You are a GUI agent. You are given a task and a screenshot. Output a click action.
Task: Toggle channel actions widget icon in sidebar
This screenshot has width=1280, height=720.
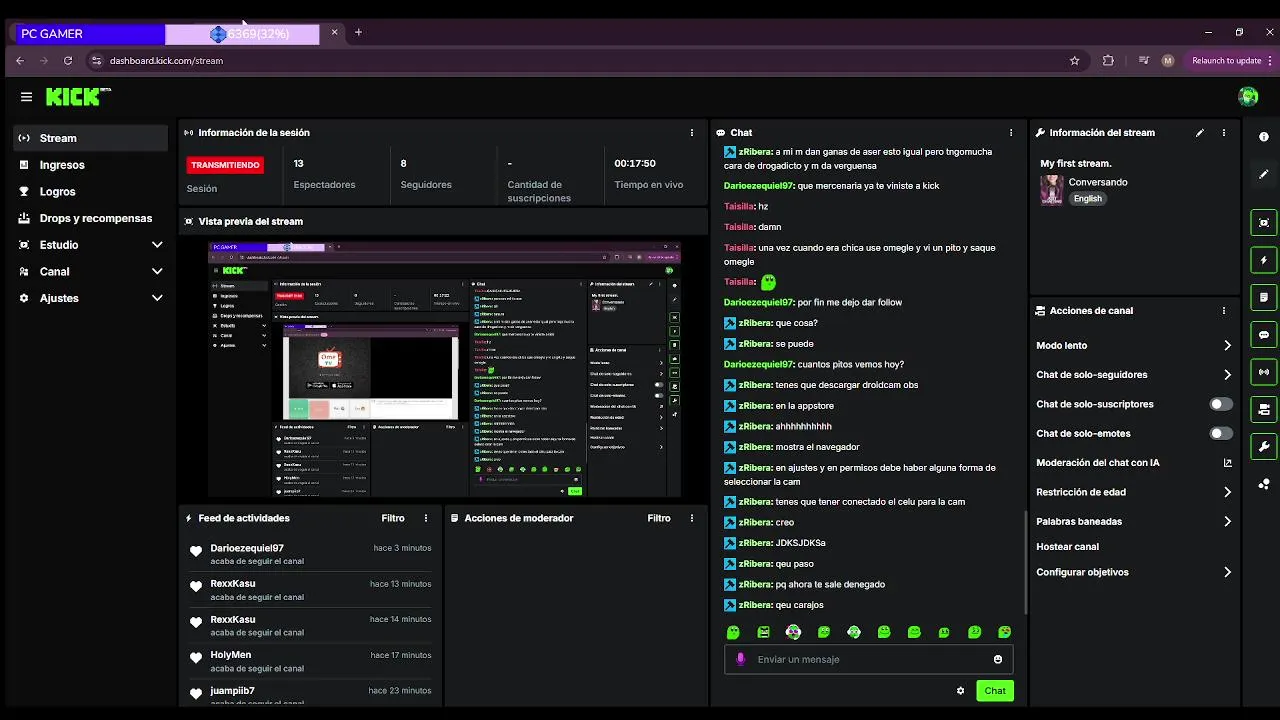1264,409
